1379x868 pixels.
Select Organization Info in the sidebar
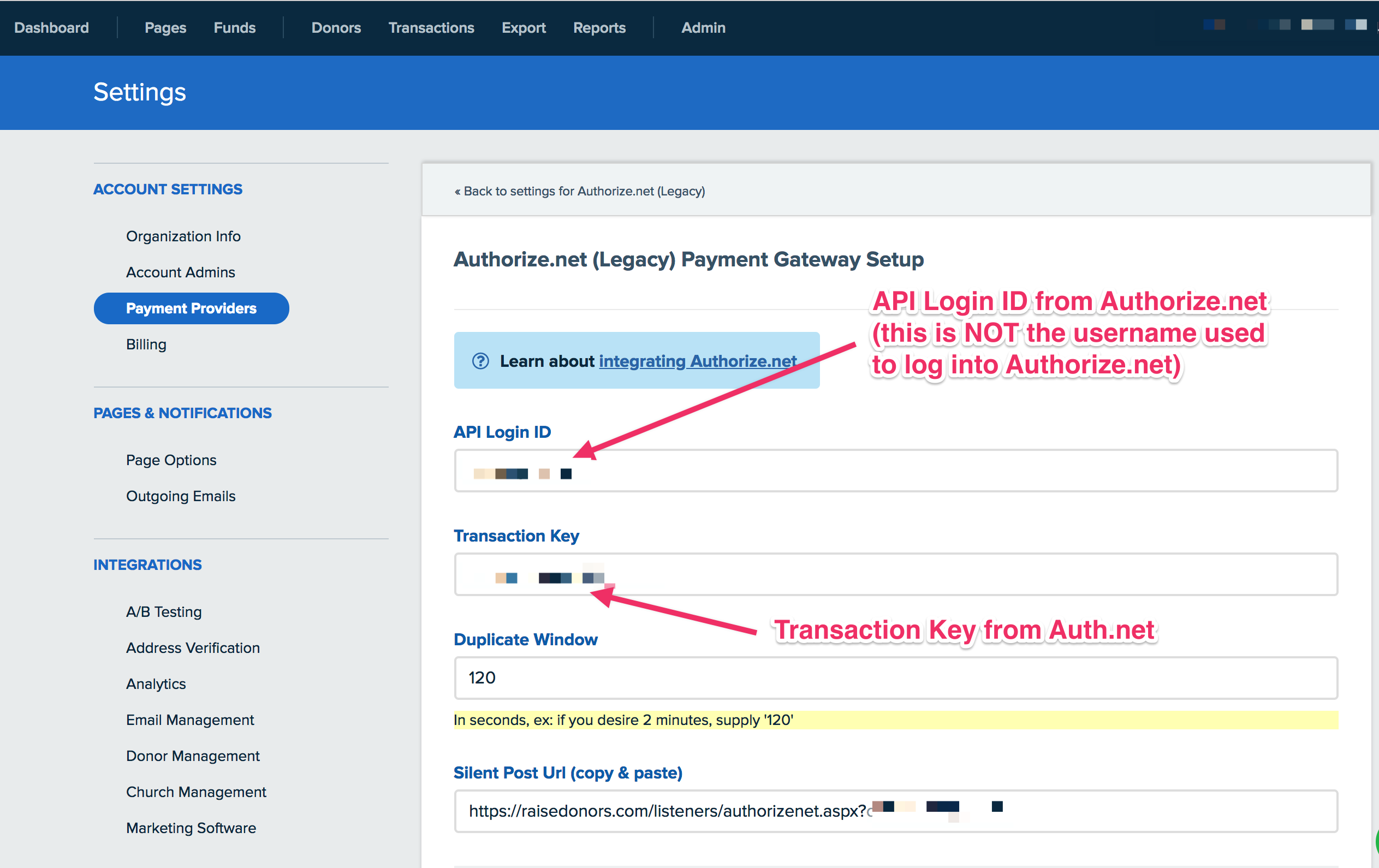pyautogui.click(x=183, y=236)
